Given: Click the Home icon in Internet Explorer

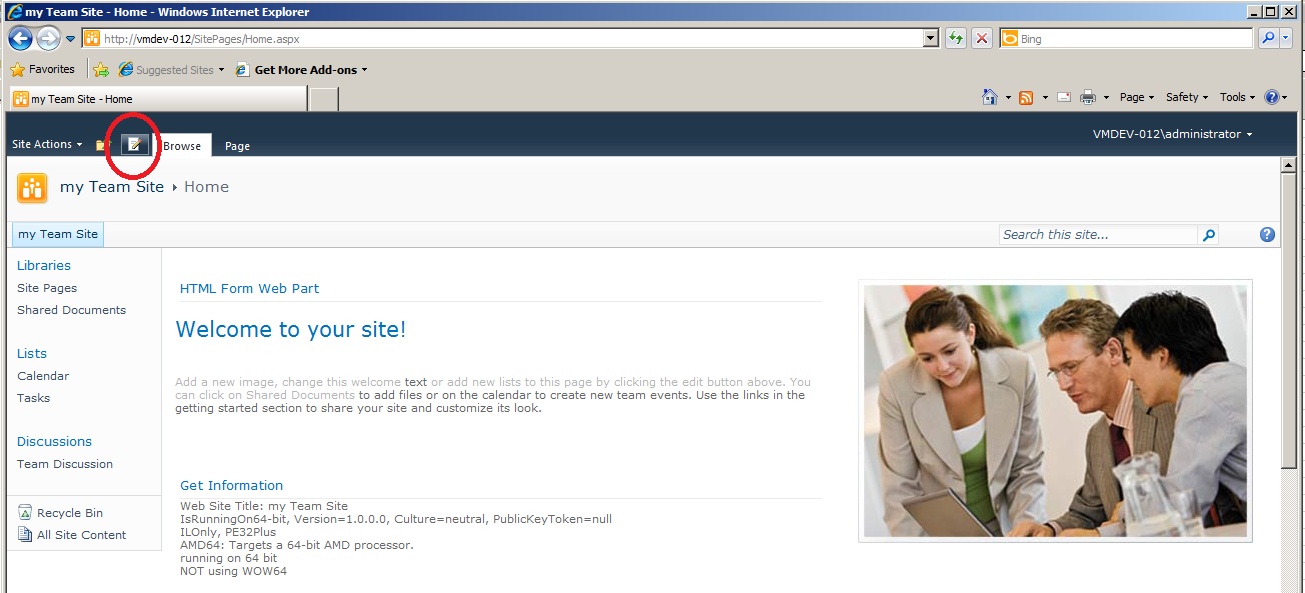Looking at the screenshot, I should [x=988, y=97].
